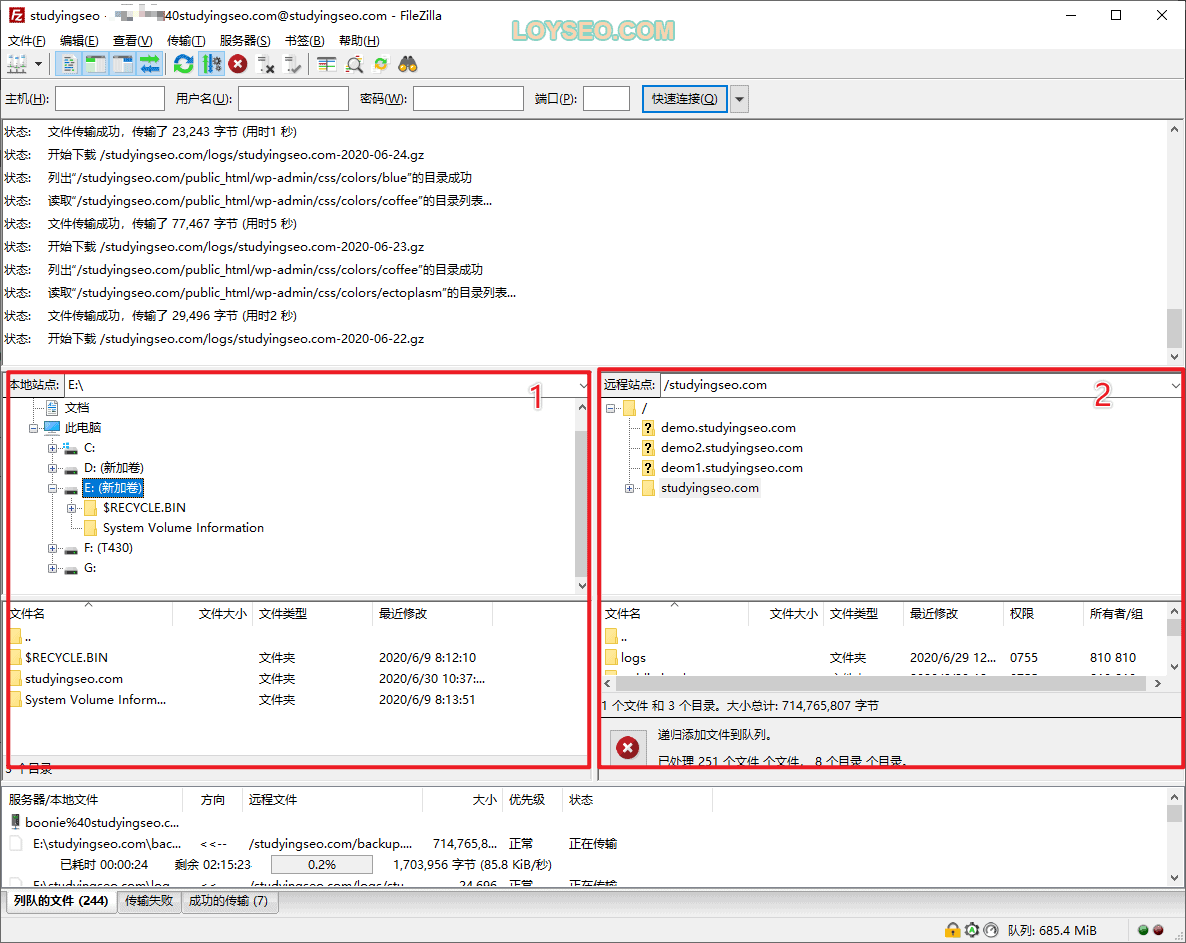The image size is (1186, 943).
Task: Switch to the 传输失败 tab
Action: tap(149, 901)
